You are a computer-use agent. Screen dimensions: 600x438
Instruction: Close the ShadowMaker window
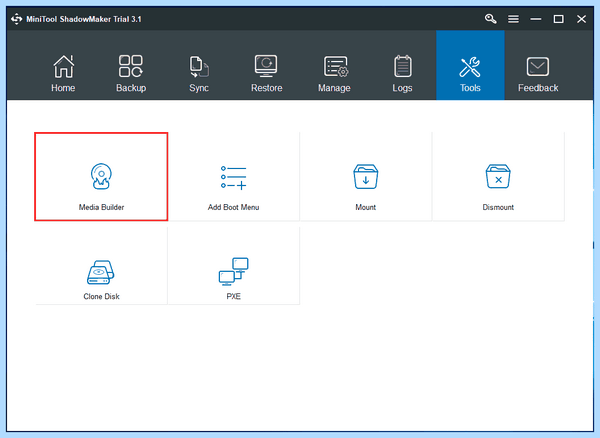coord(581,19)
